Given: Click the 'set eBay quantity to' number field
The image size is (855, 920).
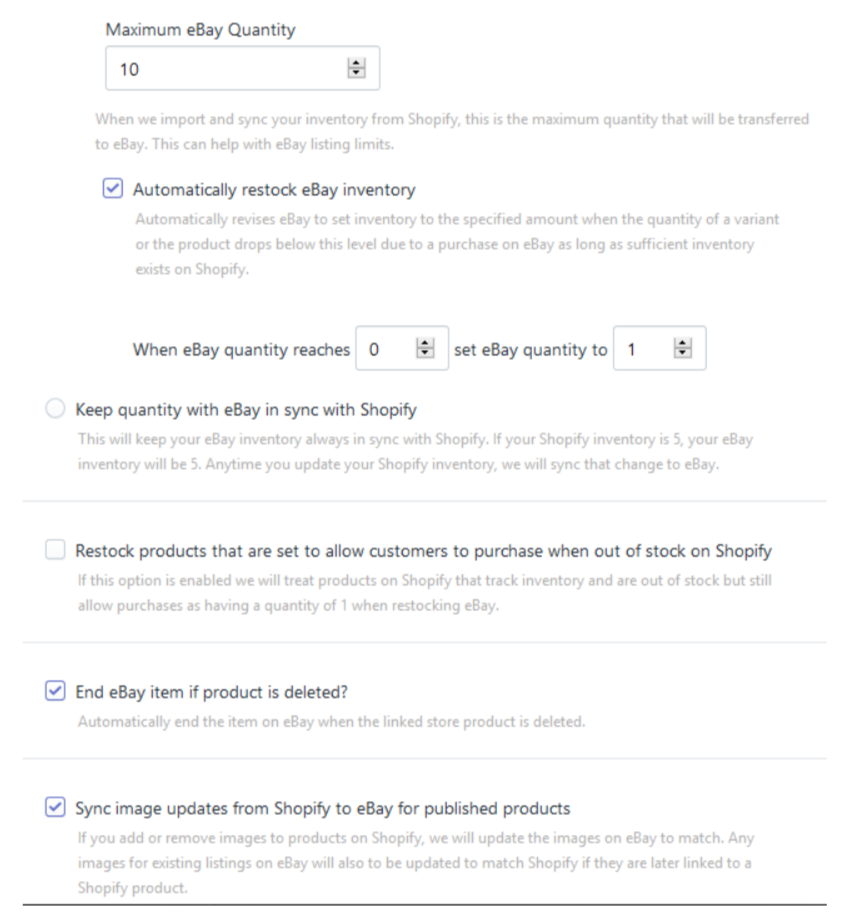Looking at the screenshot, I should (x=644, y=349).
